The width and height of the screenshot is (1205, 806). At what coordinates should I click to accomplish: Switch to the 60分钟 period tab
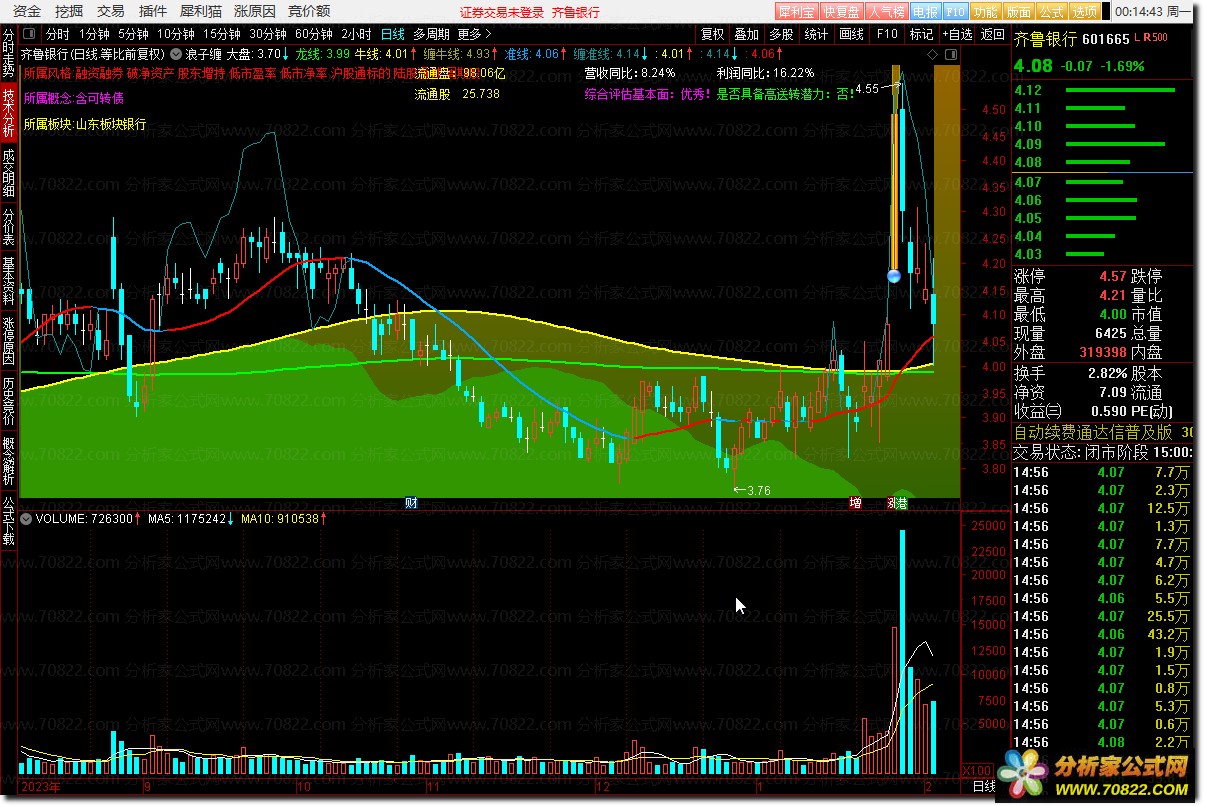[x=314, y=34]
